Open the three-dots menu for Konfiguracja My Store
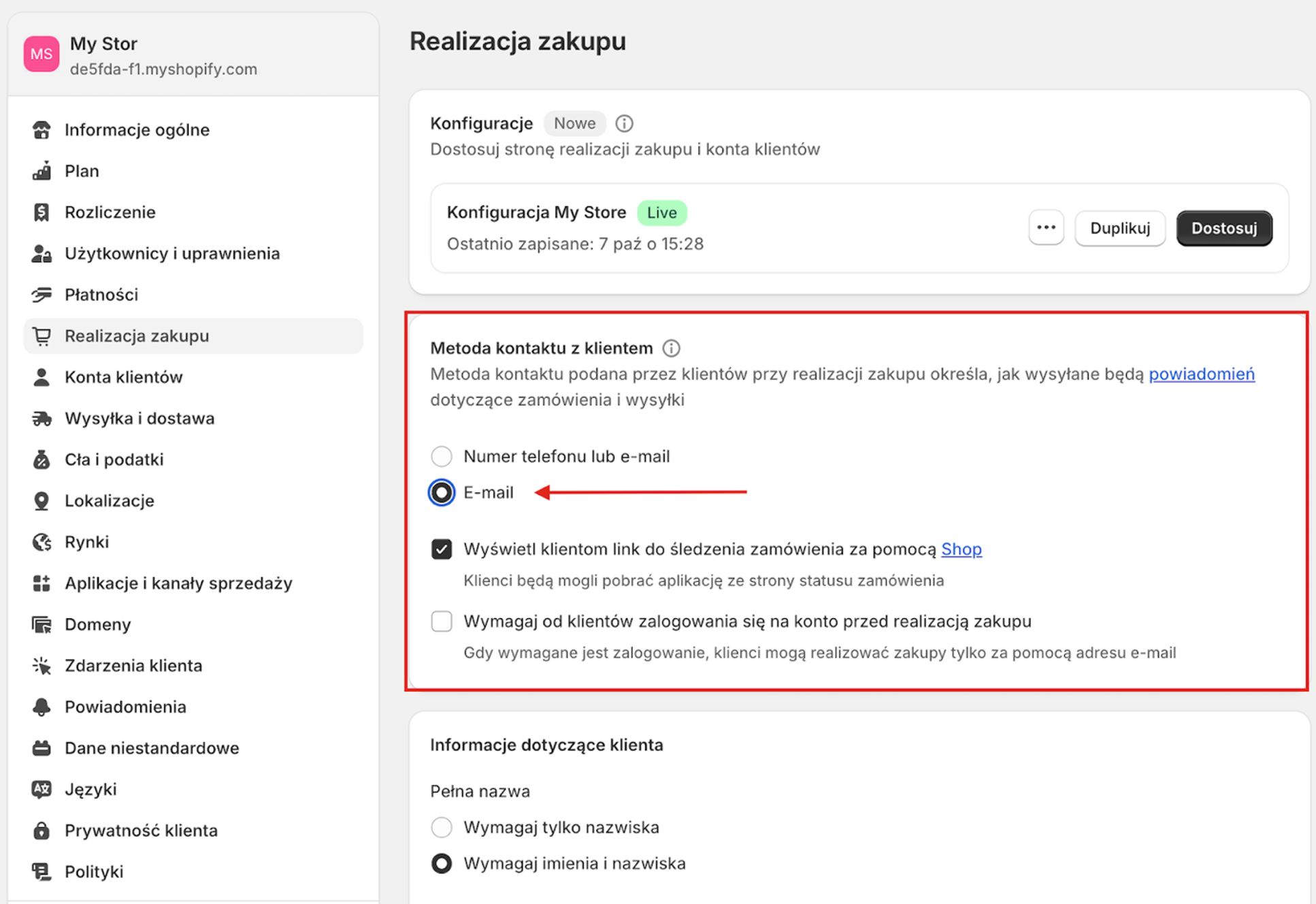The width and height of the screenshot is (1316, 904). tap(1047, 228)
